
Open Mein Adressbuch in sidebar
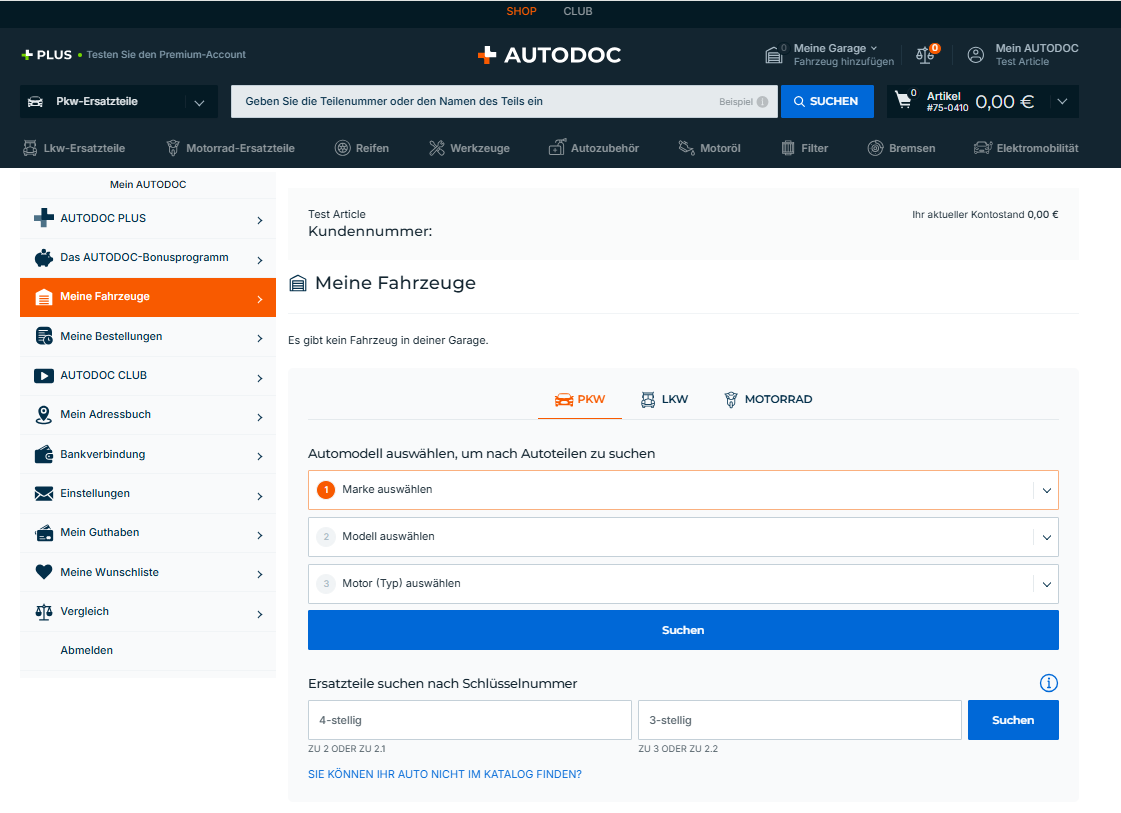147,415
